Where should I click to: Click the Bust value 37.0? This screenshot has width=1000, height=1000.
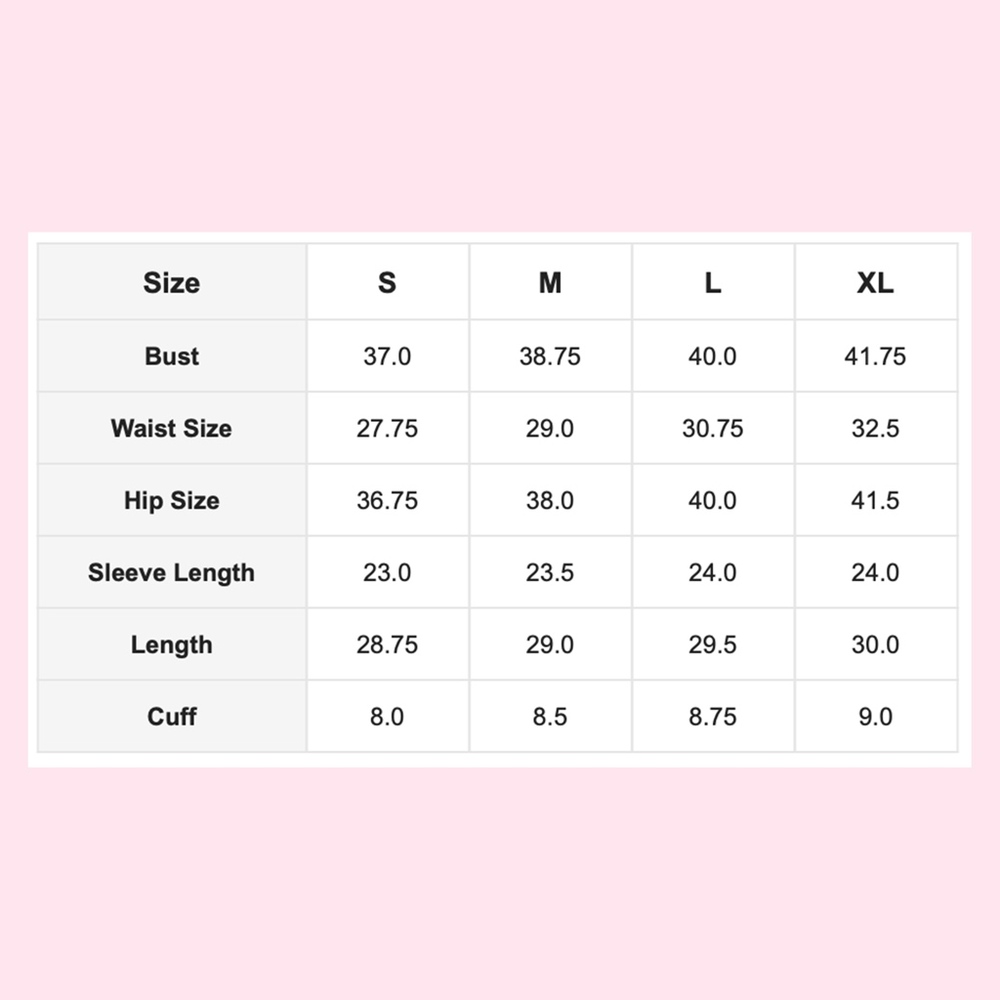pyautogui.click(x=387, y=356)
